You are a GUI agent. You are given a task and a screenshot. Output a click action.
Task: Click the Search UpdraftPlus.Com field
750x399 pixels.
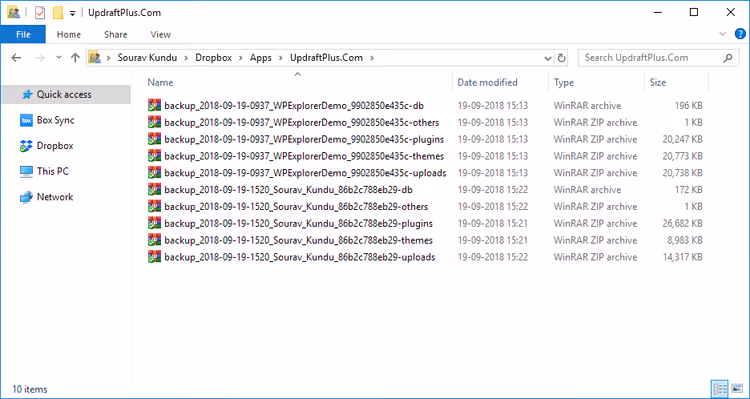658,58
